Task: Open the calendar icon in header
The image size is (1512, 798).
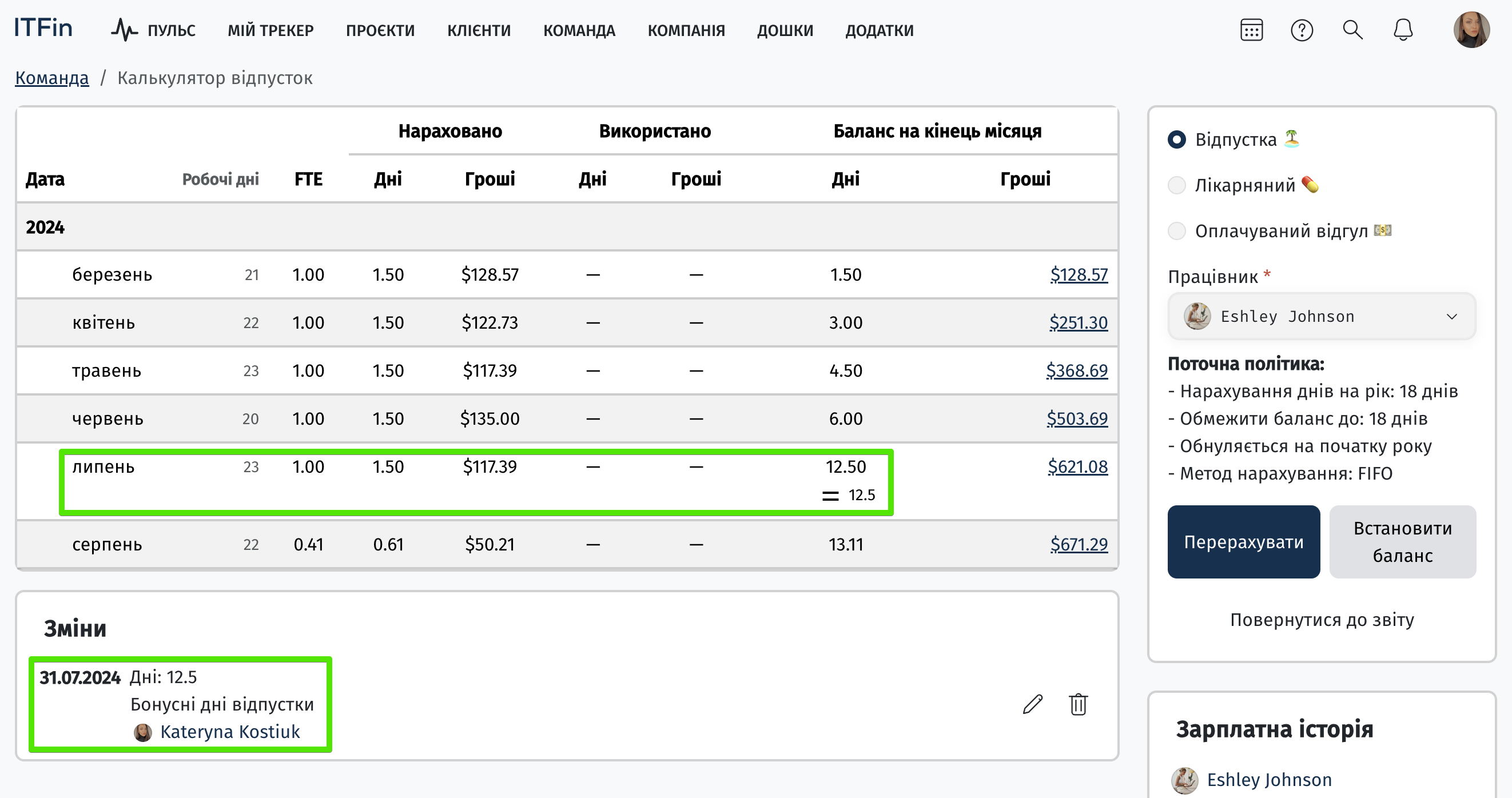Action: 1251,30
